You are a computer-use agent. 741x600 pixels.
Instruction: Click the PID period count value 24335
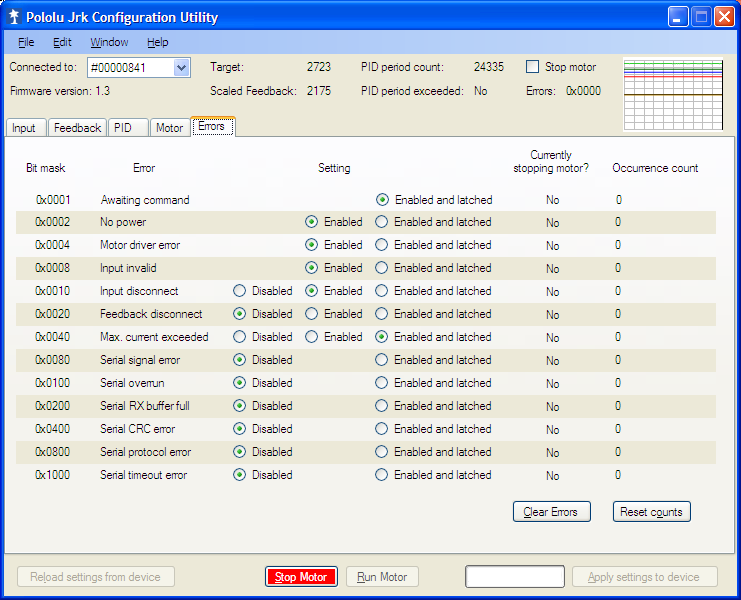pos(489,67)
